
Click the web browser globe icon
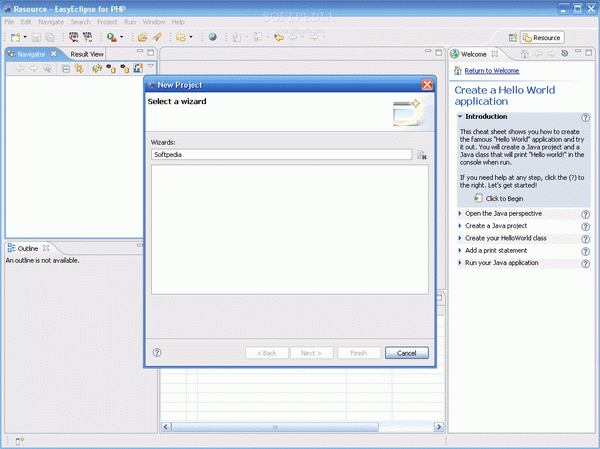click(x=212, y=37)
